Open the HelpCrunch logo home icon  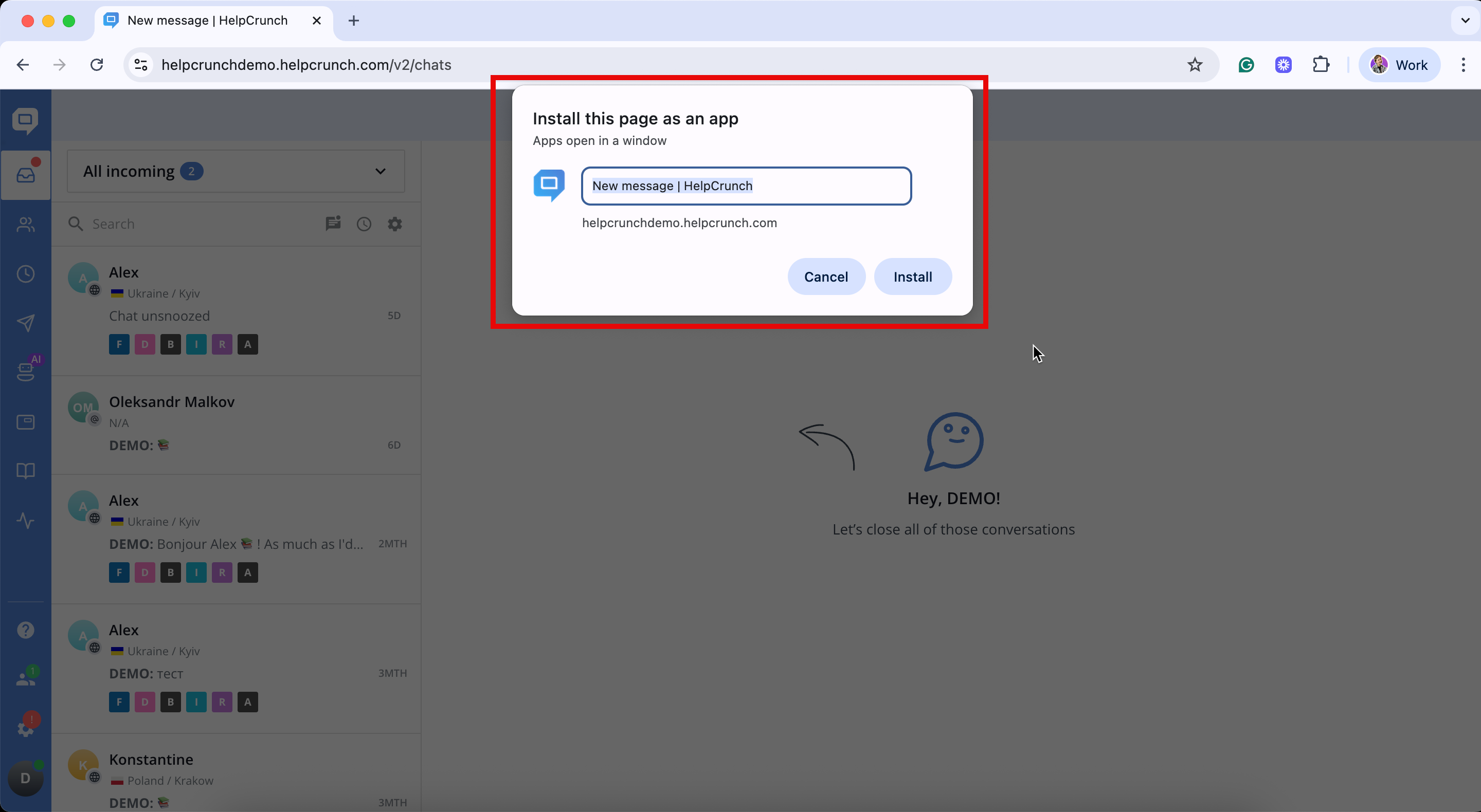tap(25, 121)
